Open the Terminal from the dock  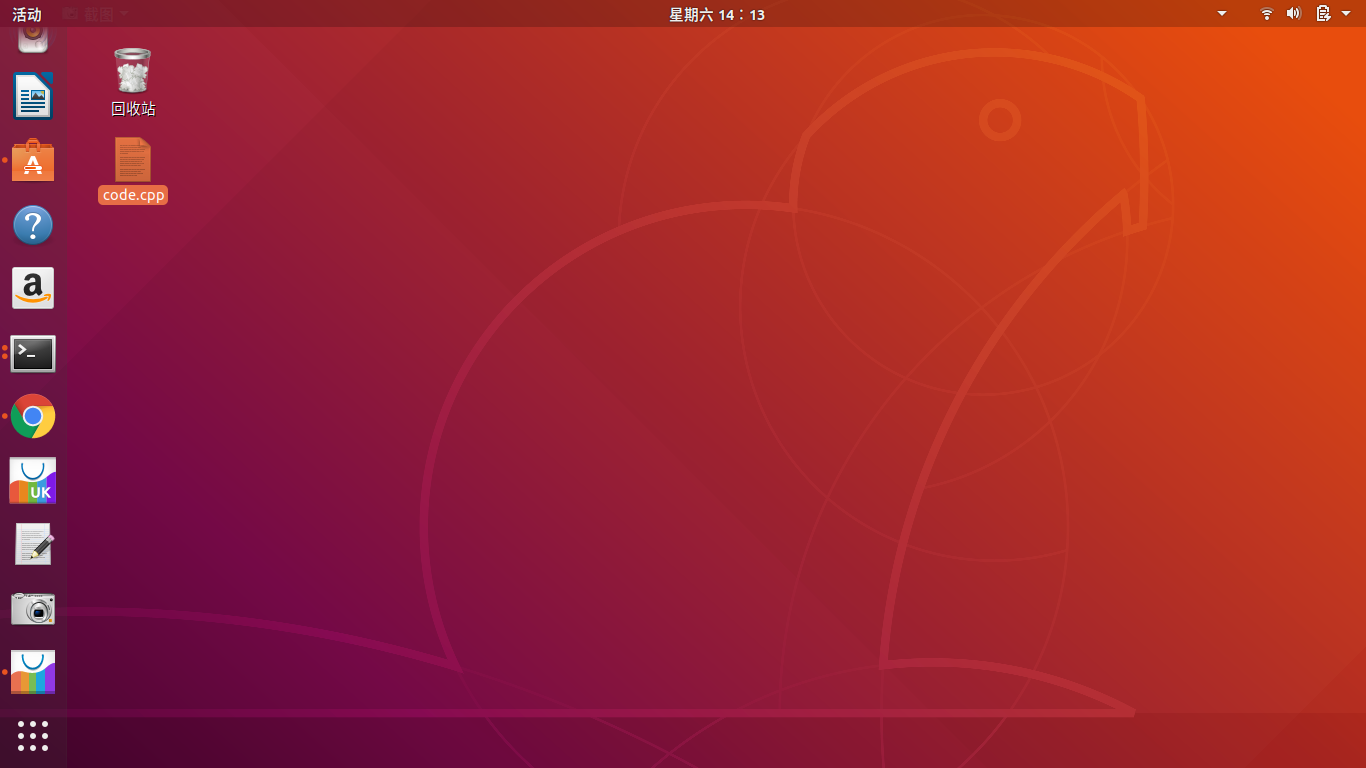click(x=33, y=353)
